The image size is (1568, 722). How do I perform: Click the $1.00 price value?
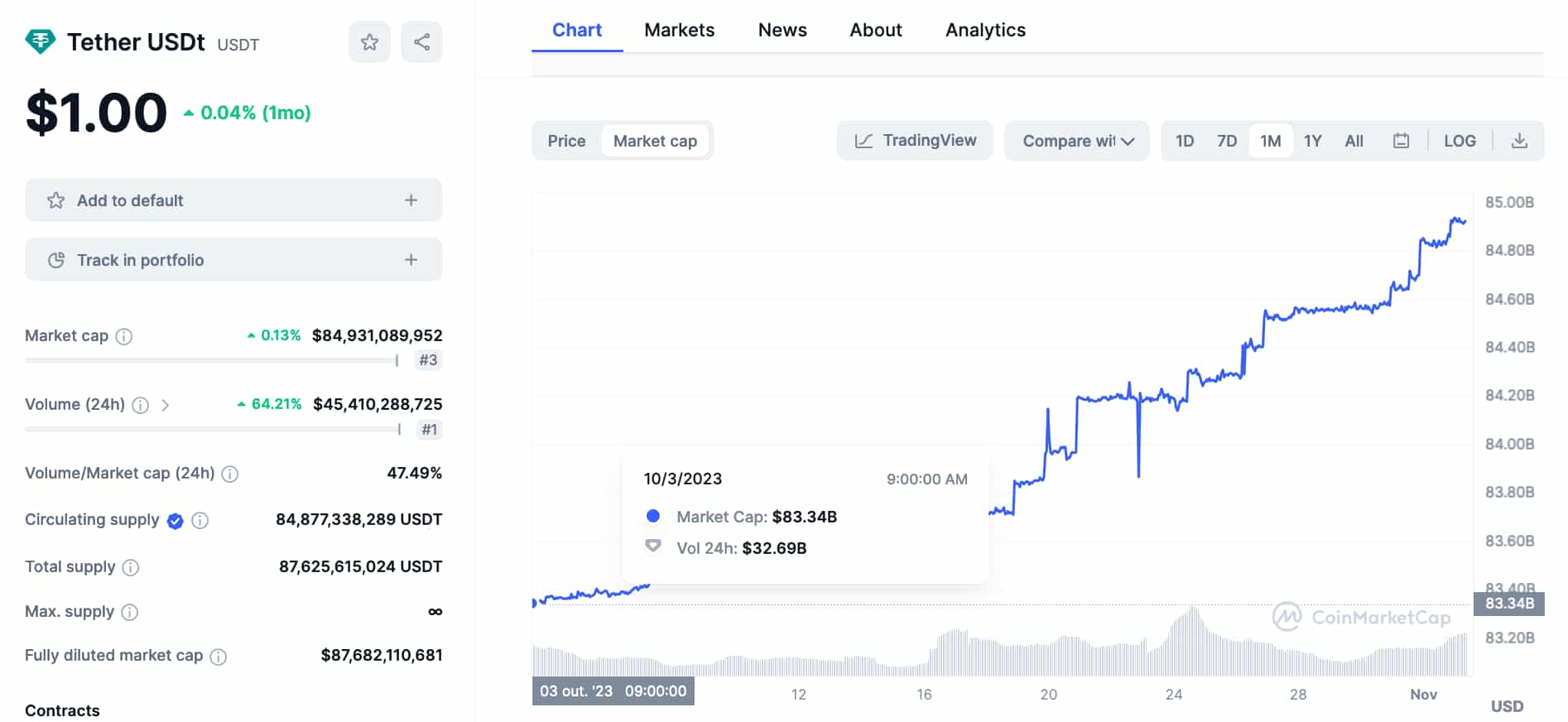point(96,113)
